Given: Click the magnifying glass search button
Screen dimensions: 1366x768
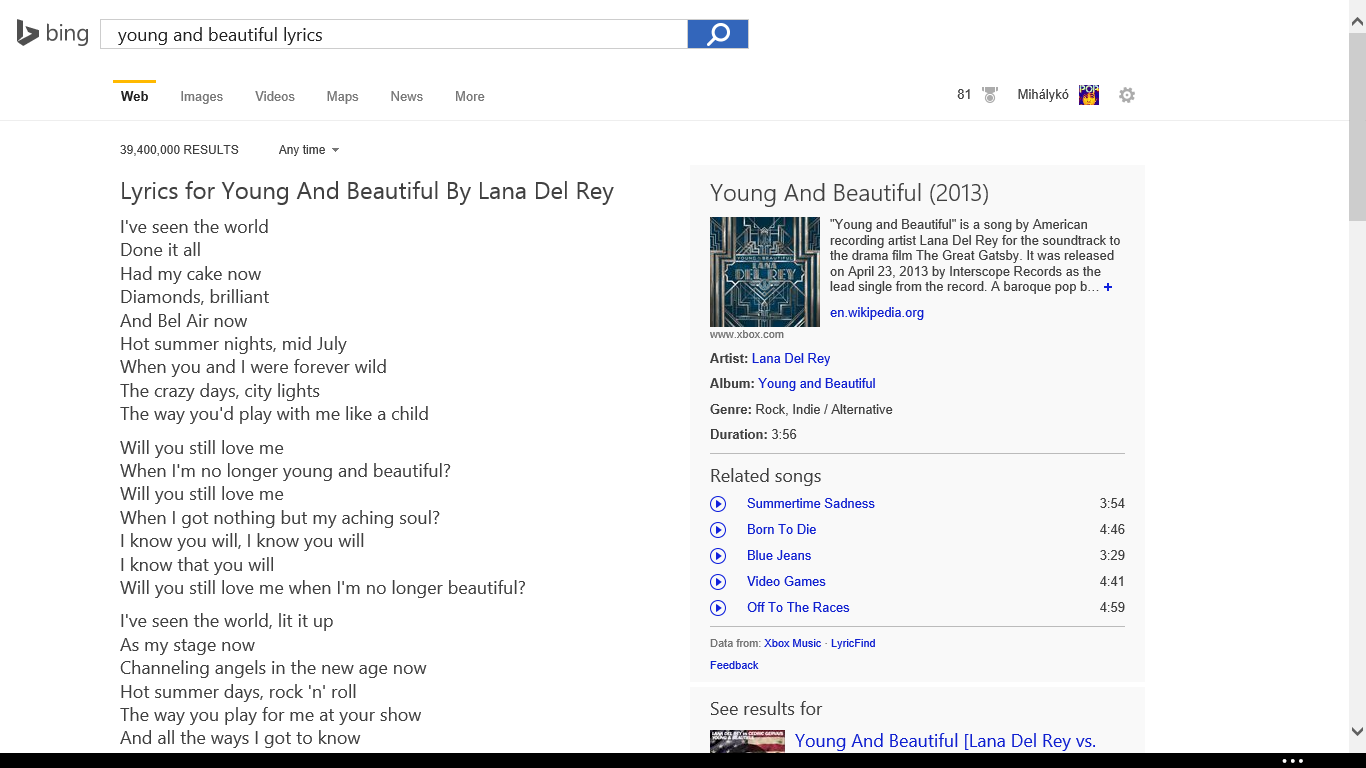Looking at the screenshot, I should 718,34.
